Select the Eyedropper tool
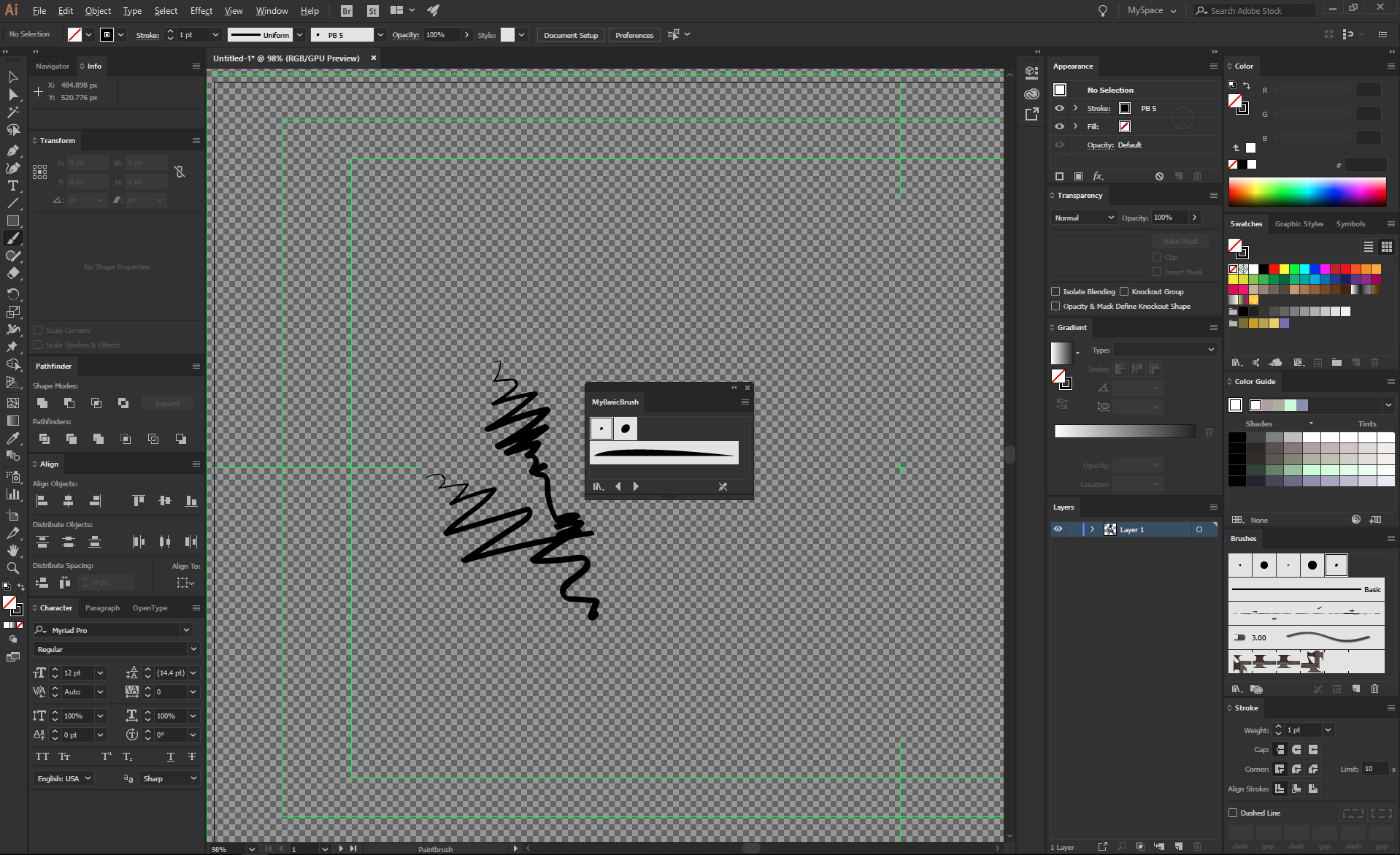This screenshot has height=855, width=1400. (x=12, y=438)
